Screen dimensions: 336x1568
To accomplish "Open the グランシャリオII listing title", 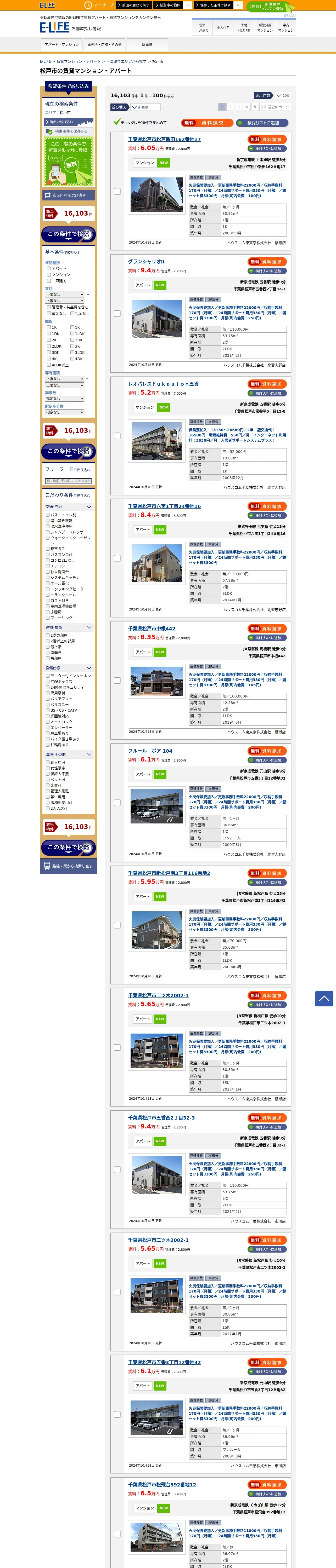I will pyautogui.click(x=146, y=262).
